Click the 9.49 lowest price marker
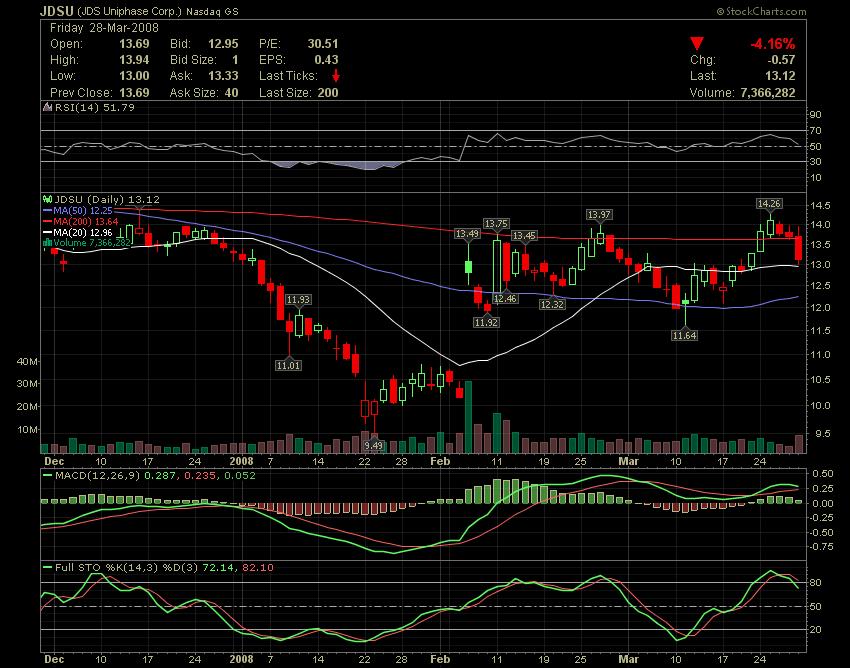This screenshot has height=668, width=850. pyautogui.click(x=374, y=445)
